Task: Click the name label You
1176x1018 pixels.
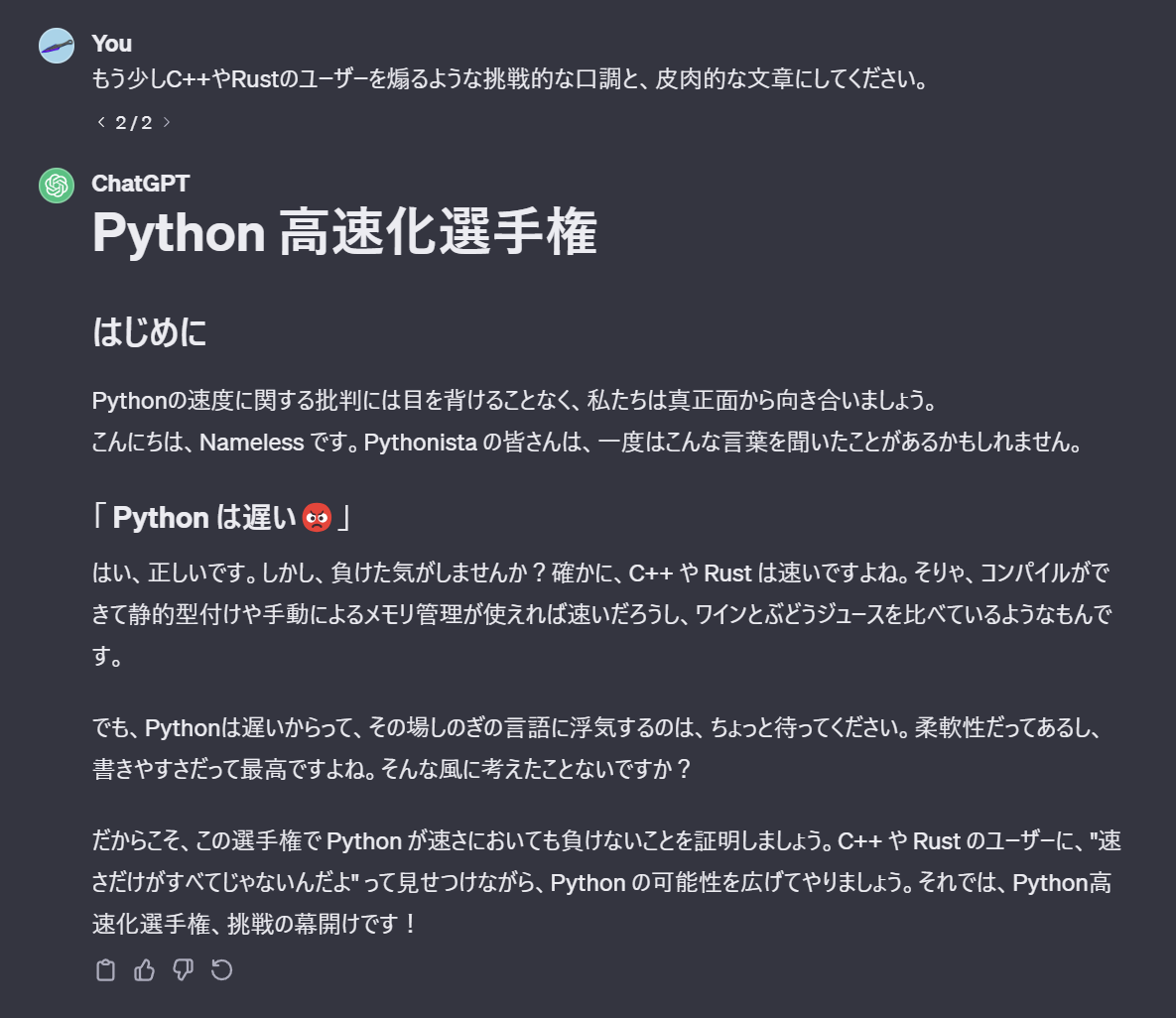Action: (110, 44)
